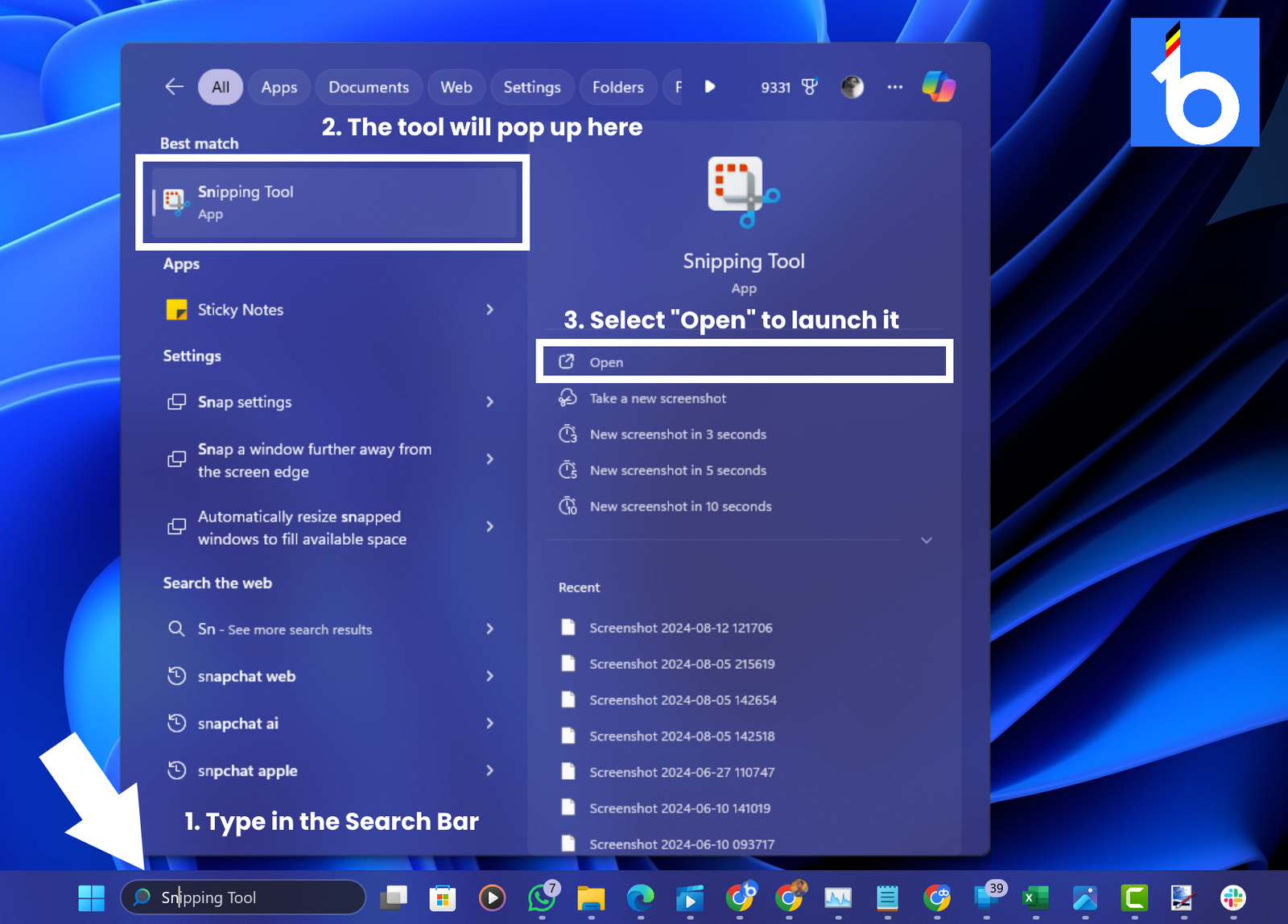1288x924 pixels.
Task: Open Snap a window further away setting
Action: tap(314, 460)
